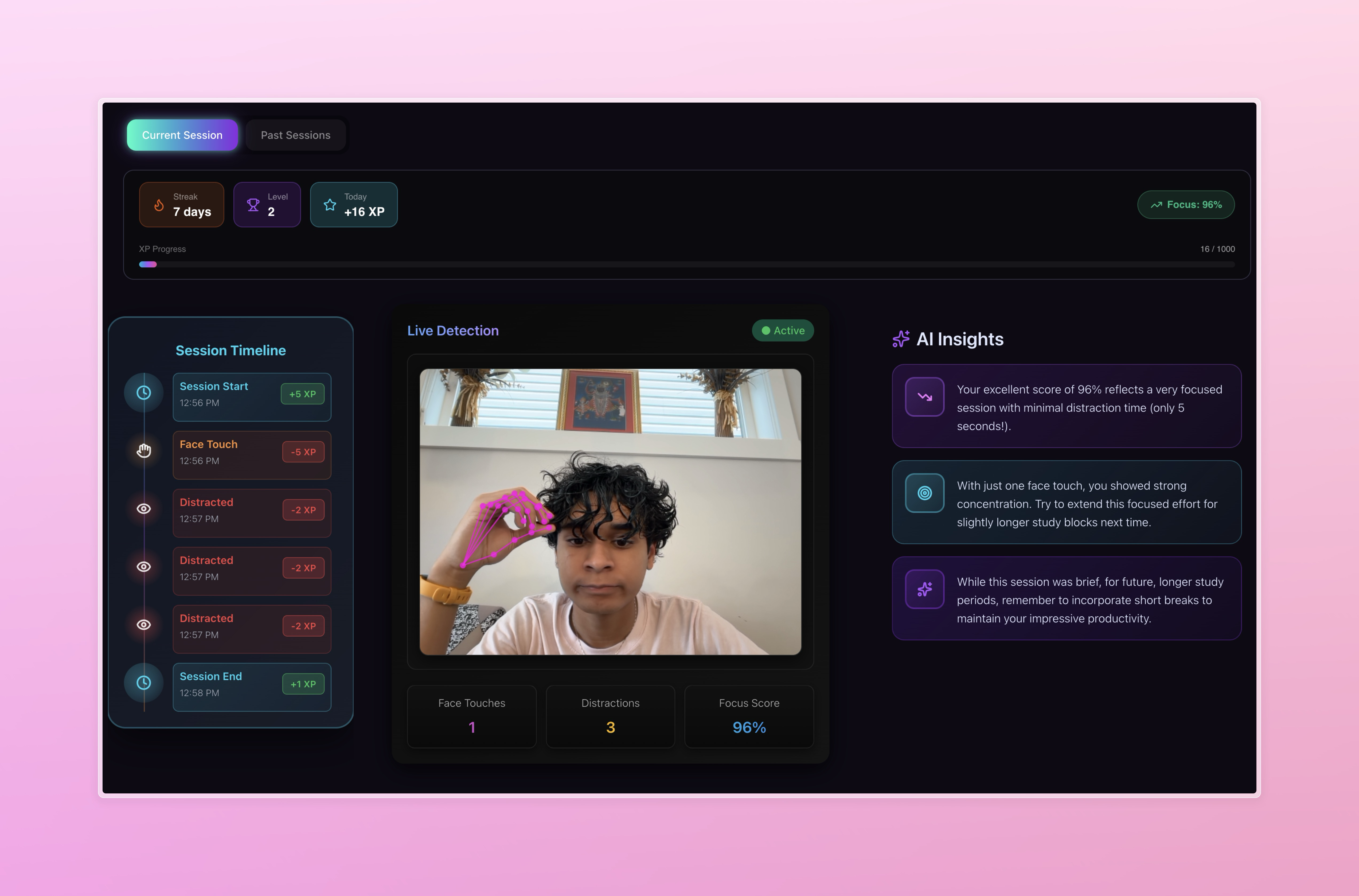Screen dimensions: 1359x896
Task: Click the eye icon beside first Distracted event
Action: [x=144, y=509]
